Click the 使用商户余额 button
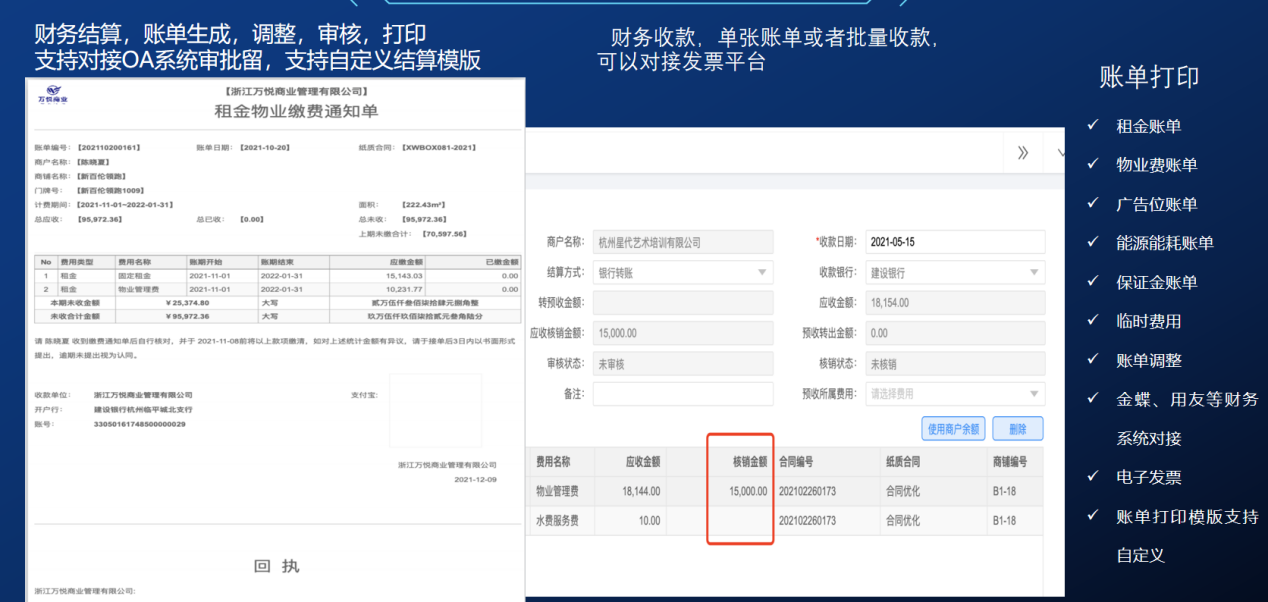The image size is (1268, 602). point(954,429)
